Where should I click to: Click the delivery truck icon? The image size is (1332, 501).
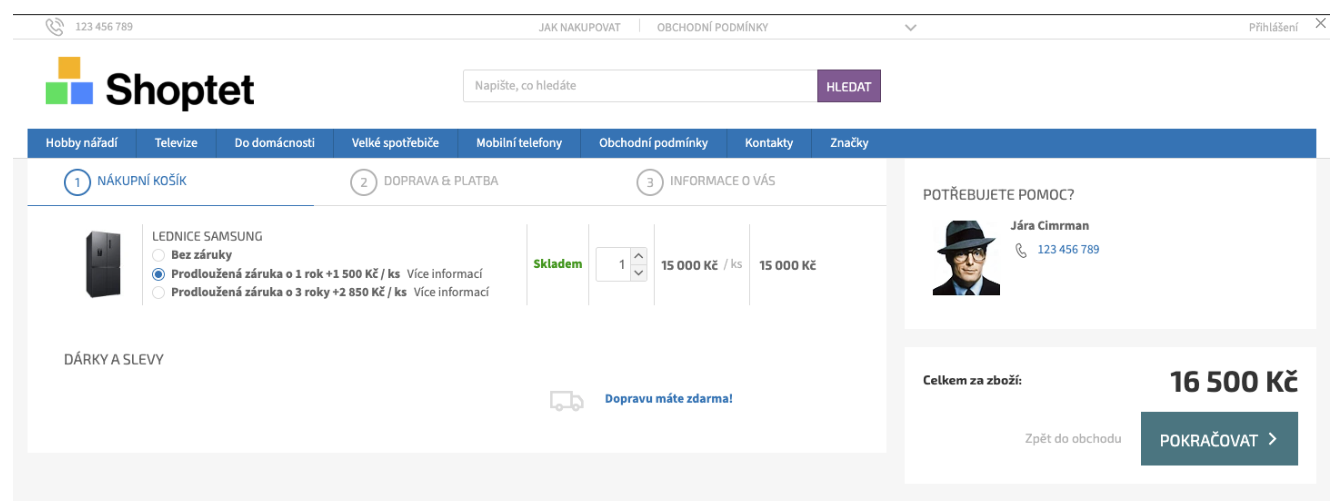(x=566, y=400)
